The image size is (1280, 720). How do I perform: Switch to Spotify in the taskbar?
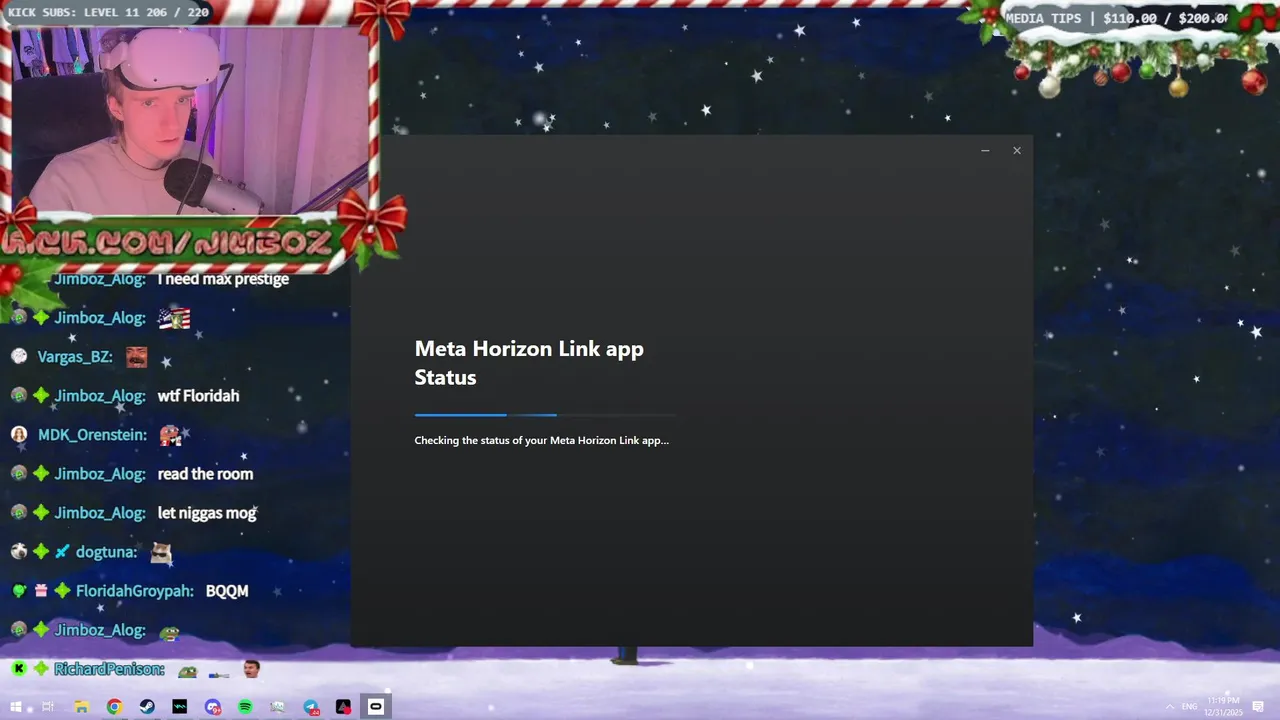pyautogui.click(x=245, y=707)
